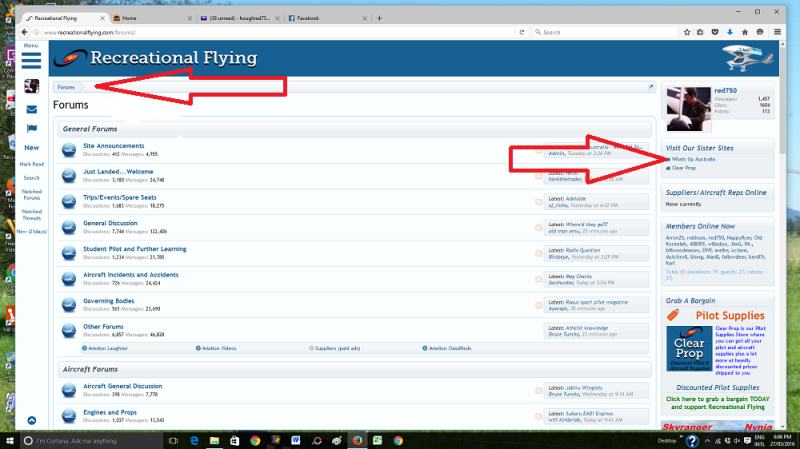This screenshot has width=800, height=449.
Task: Click the Forums breadcrumb
Action: click(66, 87)
